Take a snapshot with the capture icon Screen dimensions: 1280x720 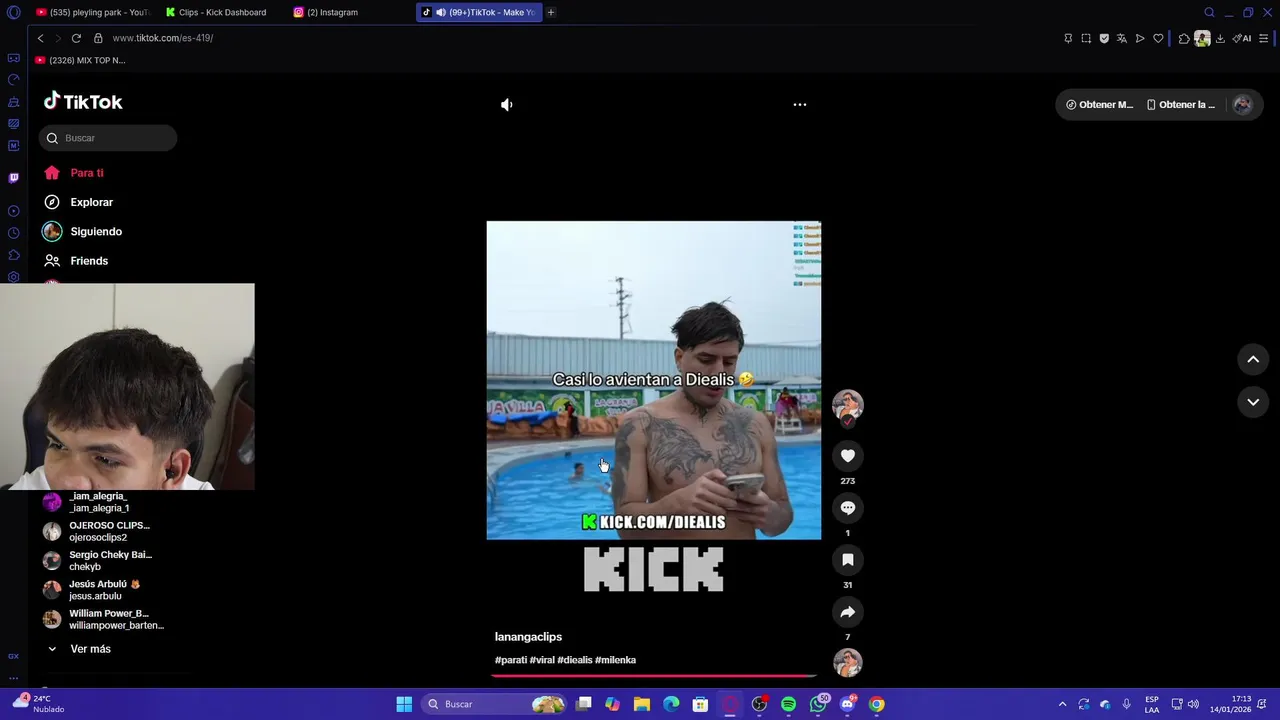[1086, 38]
